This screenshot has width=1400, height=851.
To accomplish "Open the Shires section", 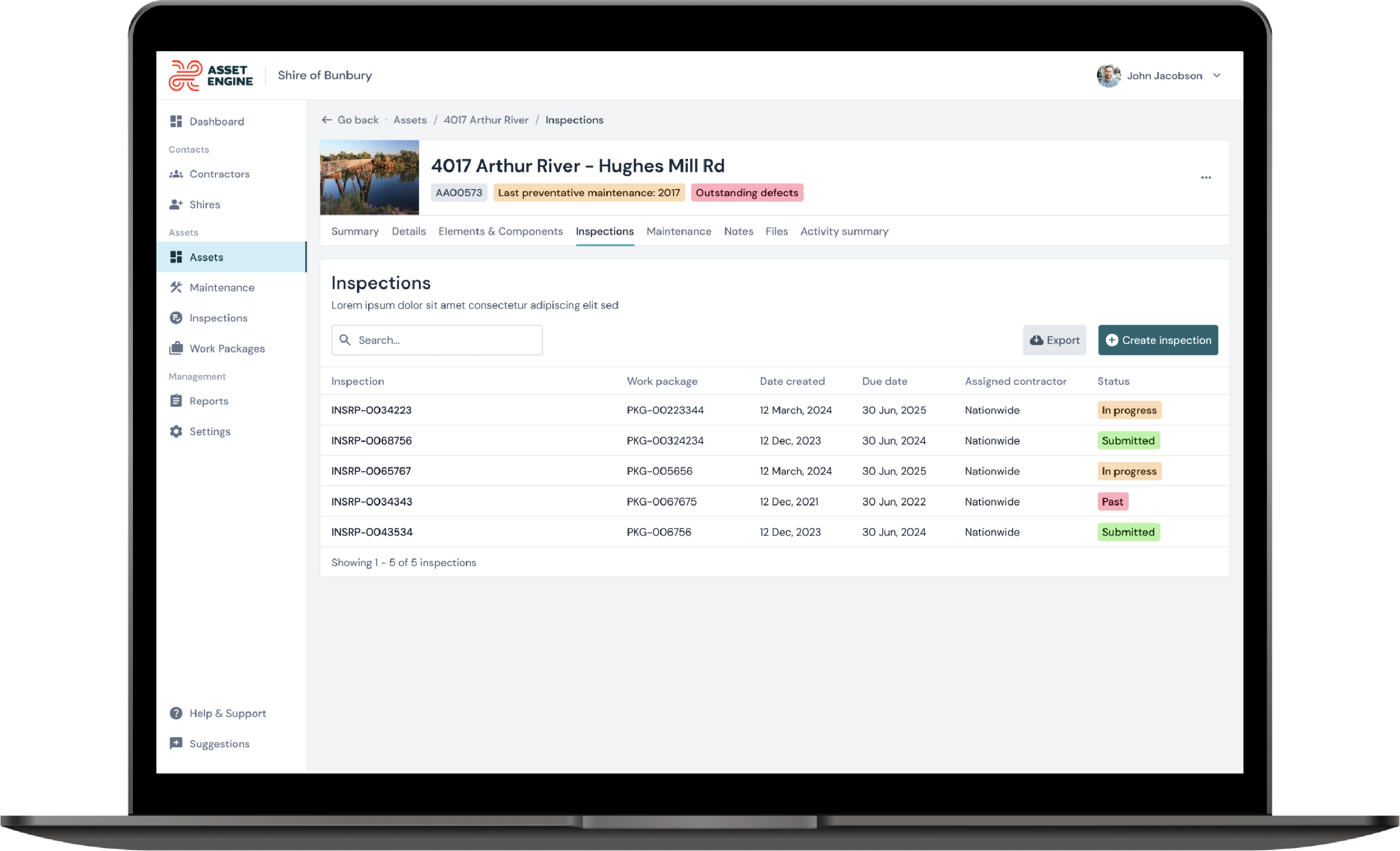I will [x=205, y=204].
